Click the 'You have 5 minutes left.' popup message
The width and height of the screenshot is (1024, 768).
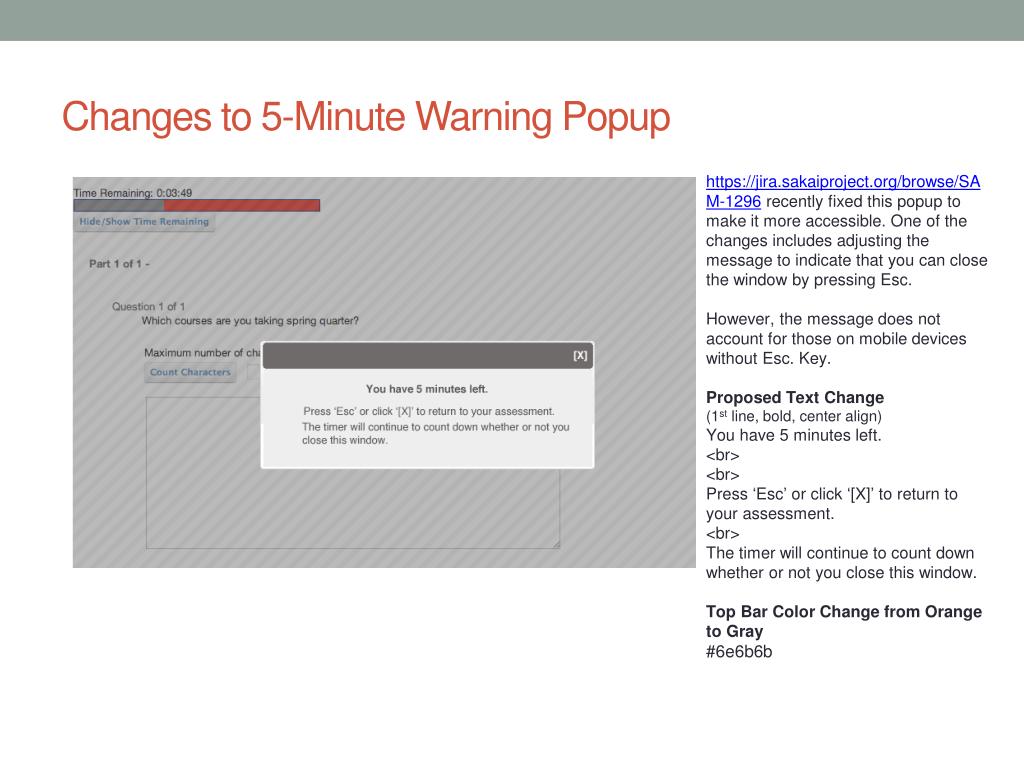tap(426, 389)
